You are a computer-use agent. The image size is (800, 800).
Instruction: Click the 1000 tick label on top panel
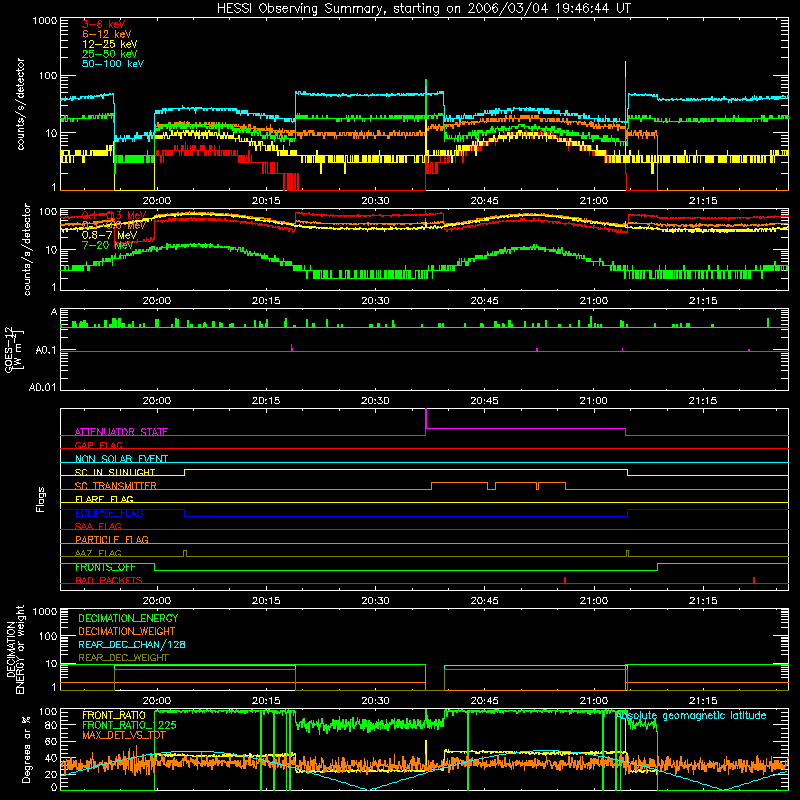click(x=45, y=21)
